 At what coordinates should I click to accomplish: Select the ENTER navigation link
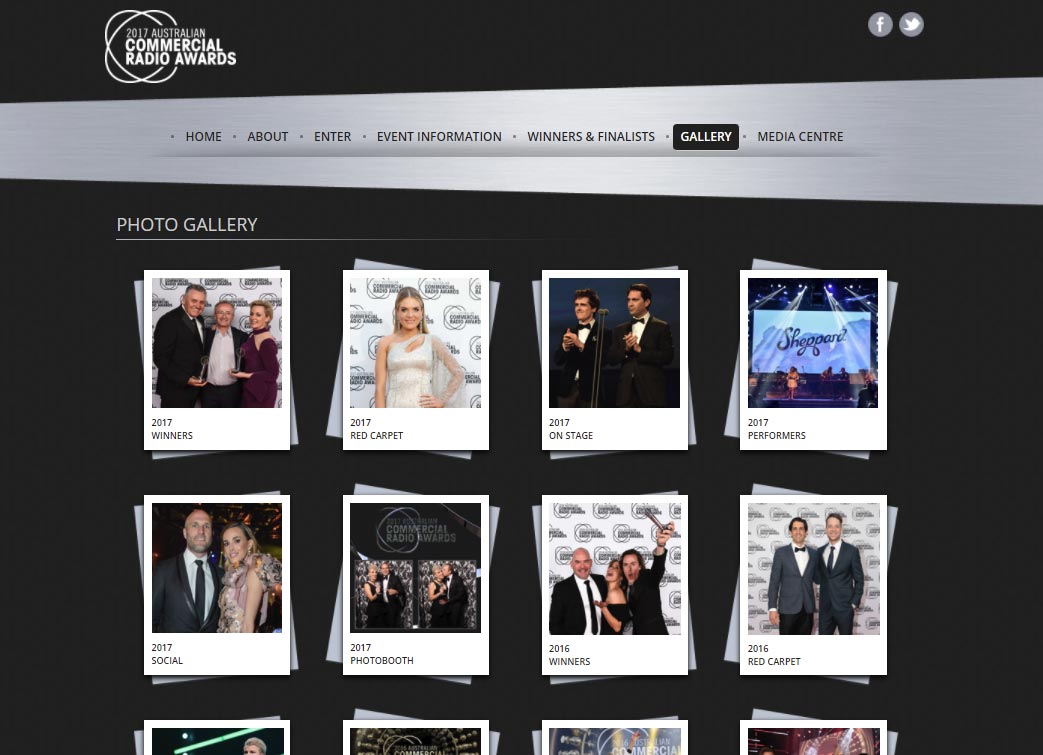pyautogui.click(x=332, y=136)
